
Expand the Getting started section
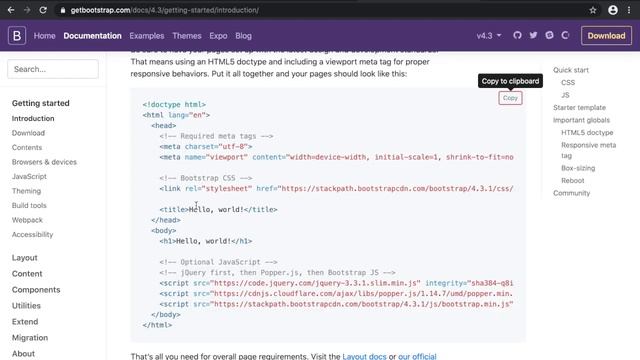point(40,103)
